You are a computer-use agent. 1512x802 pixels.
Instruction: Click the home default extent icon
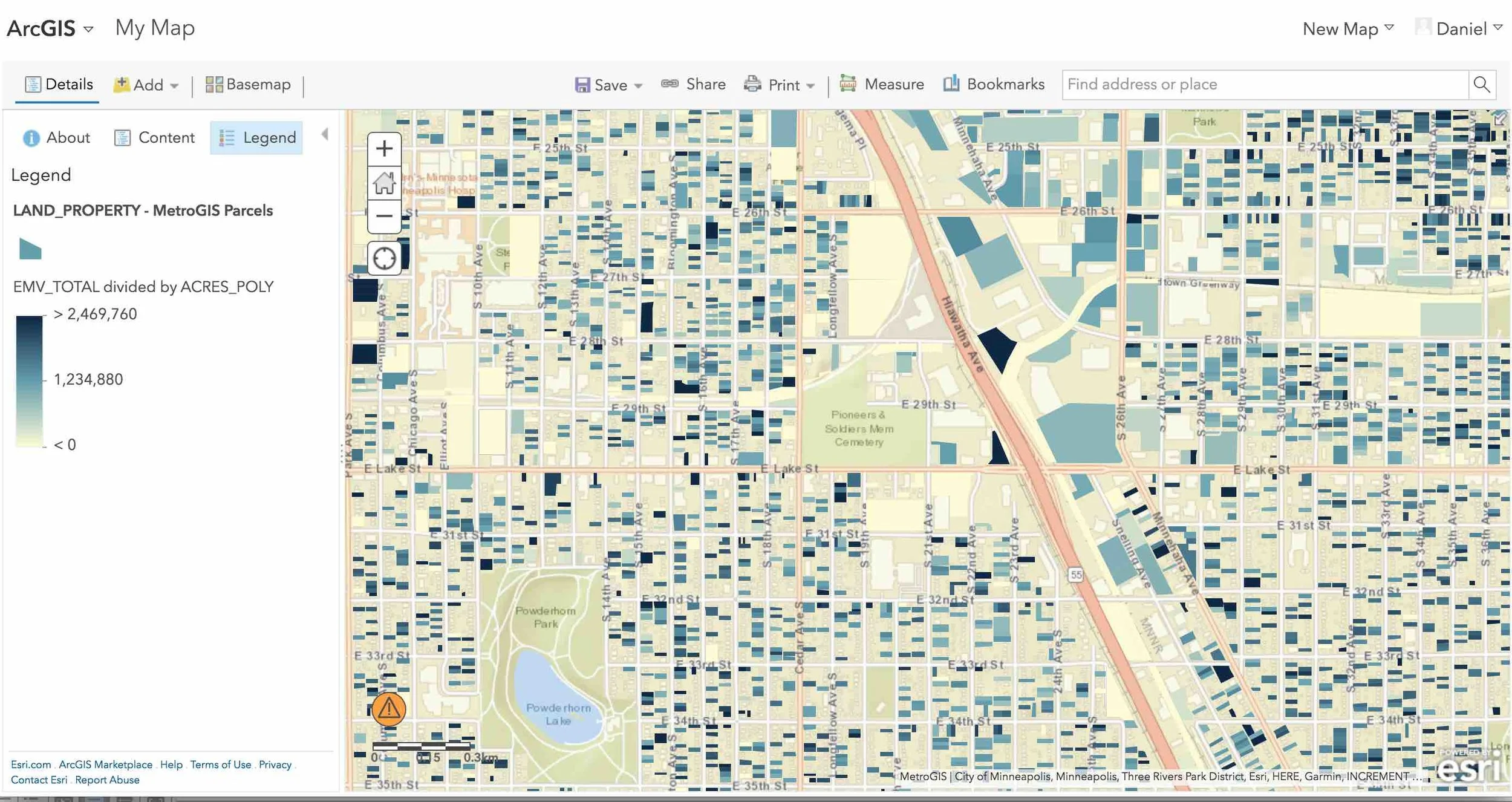point(384,183)
